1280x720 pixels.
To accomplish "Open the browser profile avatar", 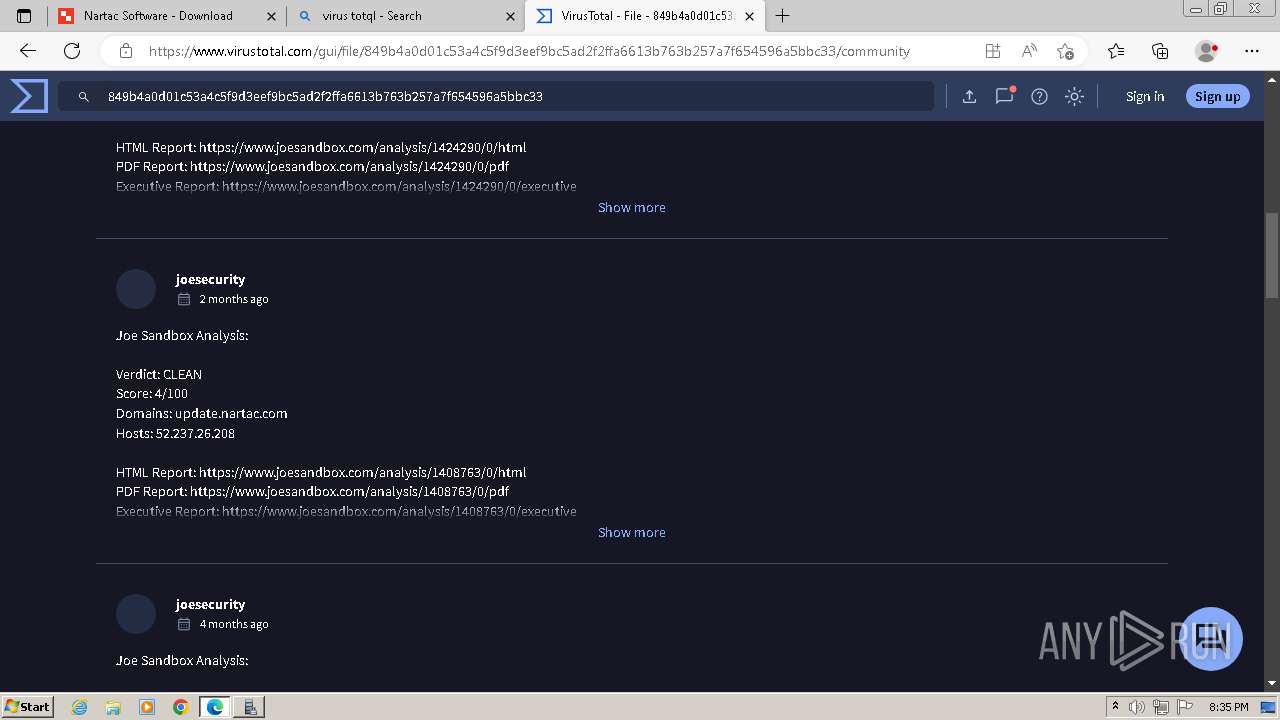I will [x=1206, y=51].
